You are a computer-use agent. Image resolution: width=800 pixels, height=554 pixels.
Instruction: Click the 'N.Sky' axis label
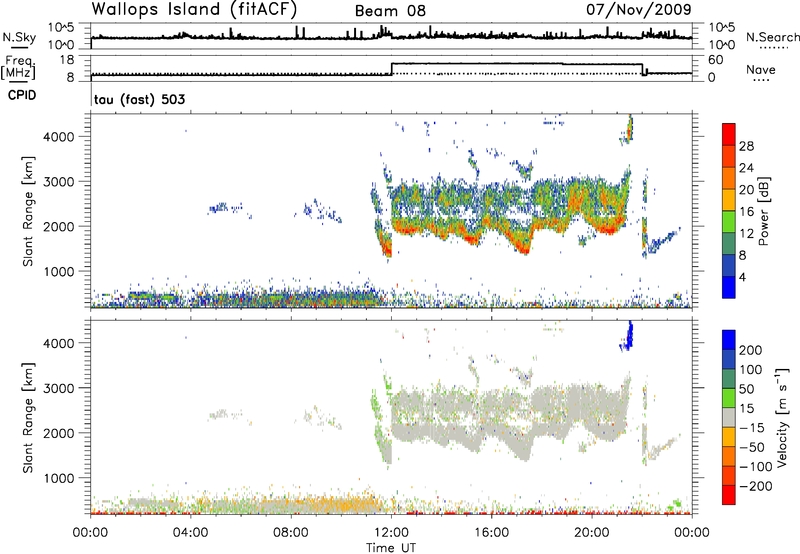pyautogui.click(x=19, y=37)
